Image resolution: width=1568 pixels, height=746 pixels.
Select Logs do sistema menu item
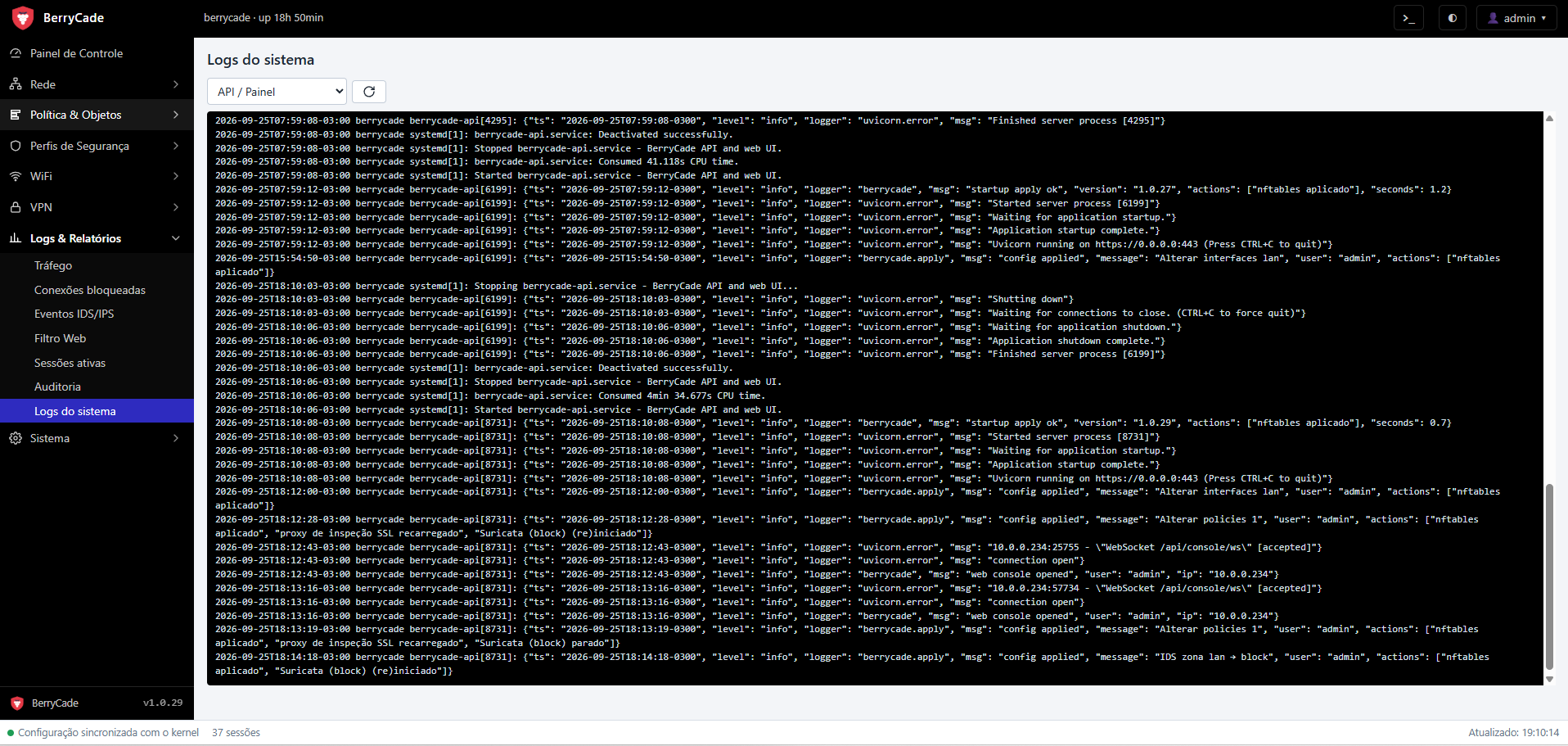[97, 411]
